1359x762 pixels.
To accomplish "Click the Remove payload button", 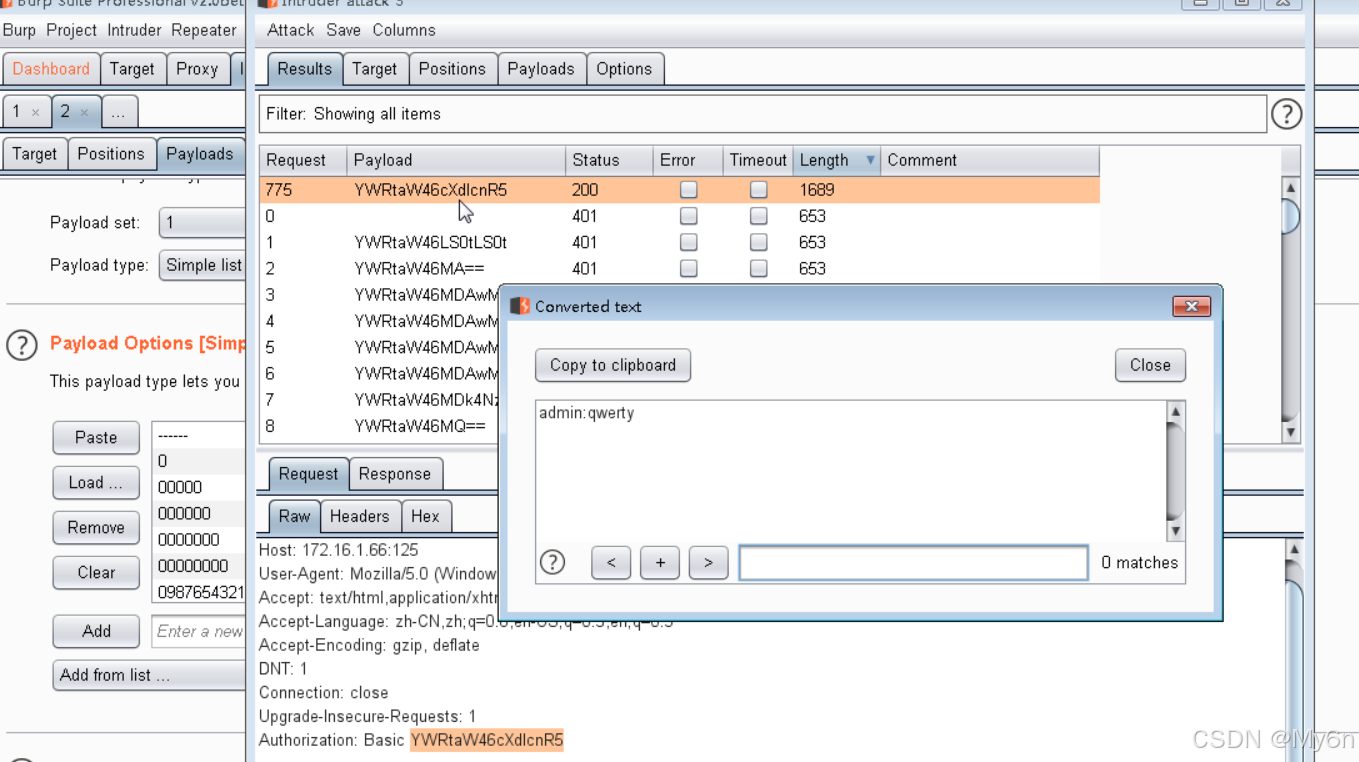I will tap(96, 527).
